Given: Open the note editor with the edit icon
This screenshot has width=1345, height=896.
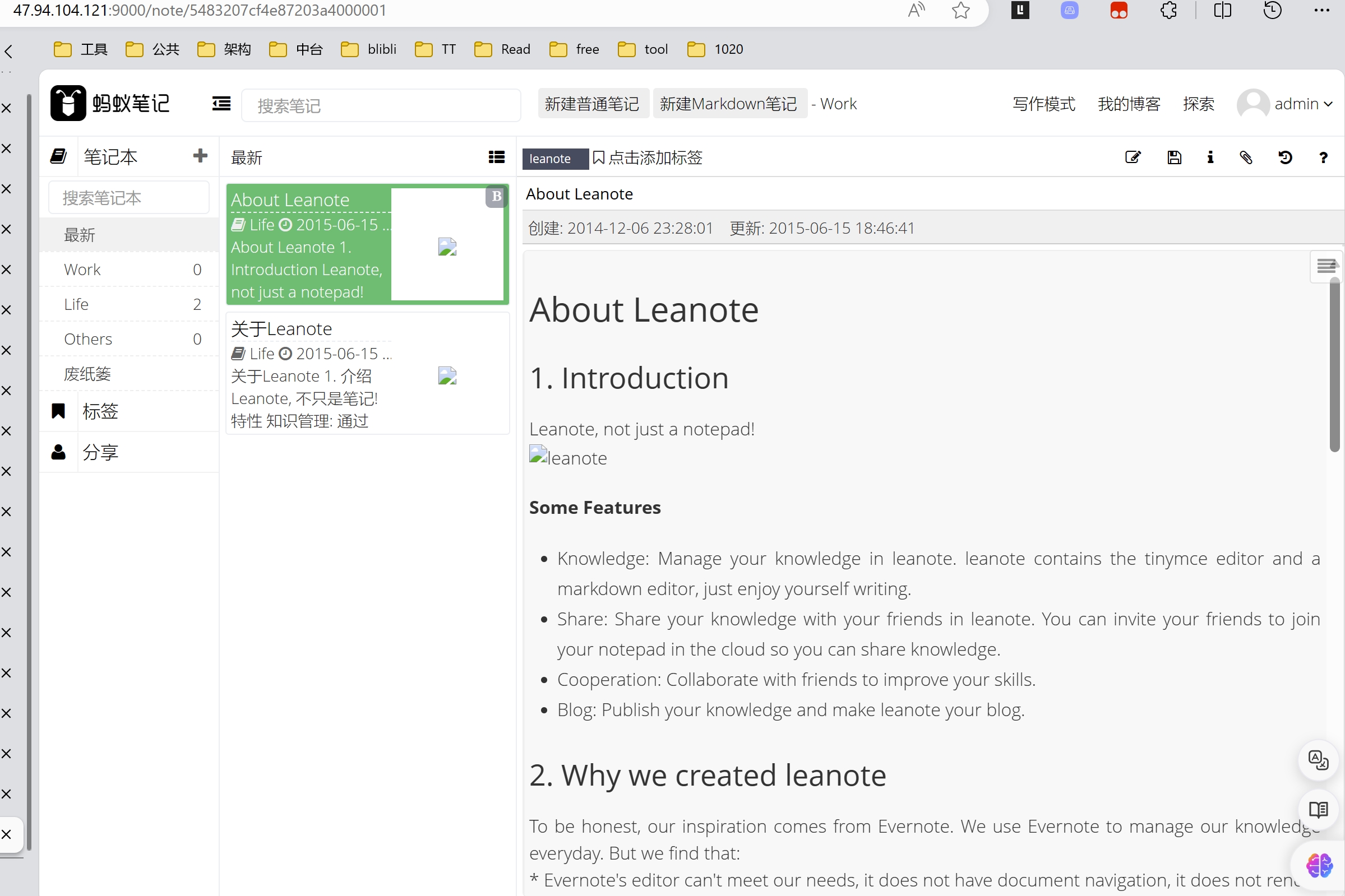Looking at the screenshot, I should (1133, 157).
